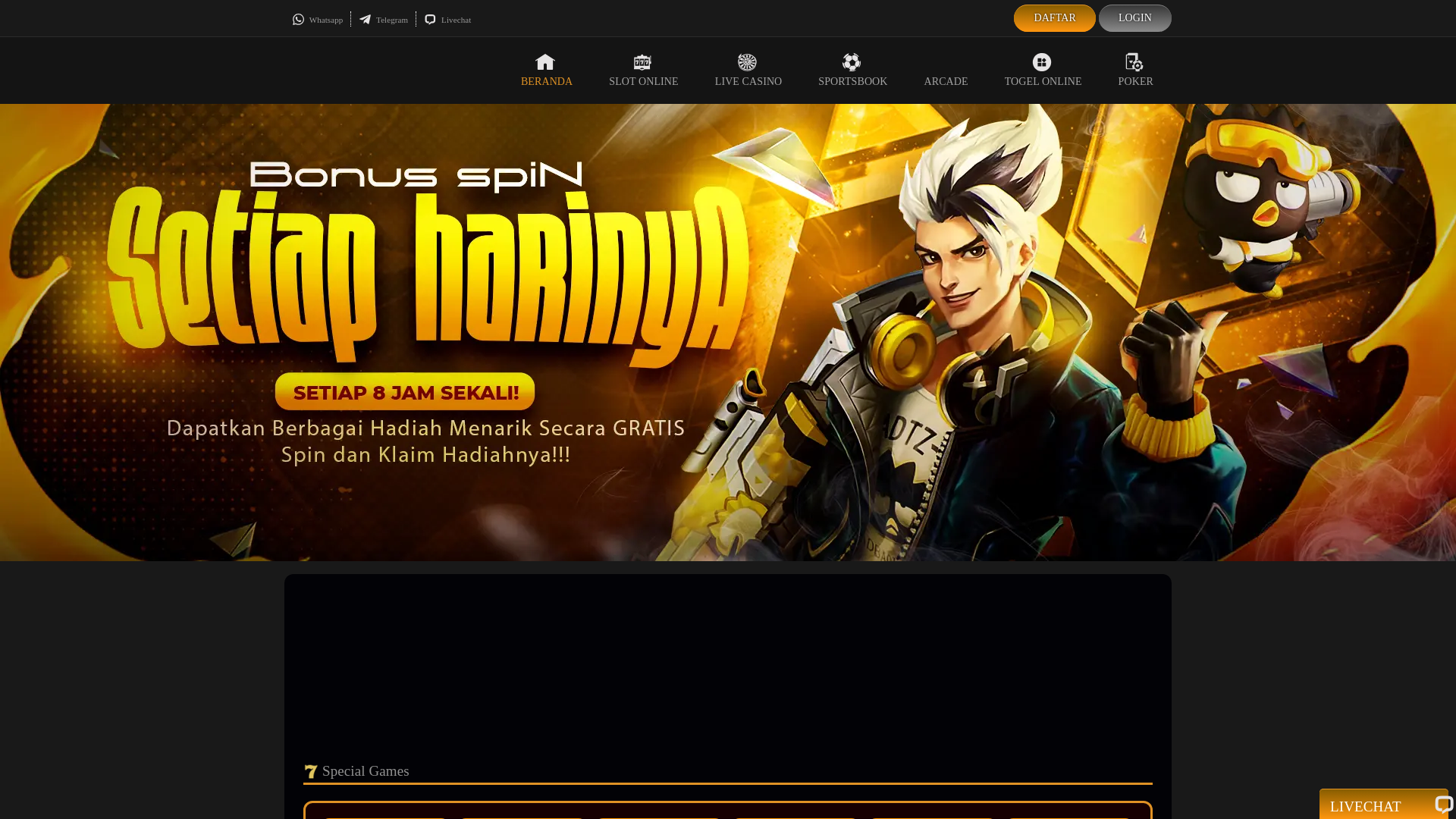Image resolution: width=1456 pixels, height=819 pixels.
Task: Click the Togel Online balls icon
Action: point(1042,62)
